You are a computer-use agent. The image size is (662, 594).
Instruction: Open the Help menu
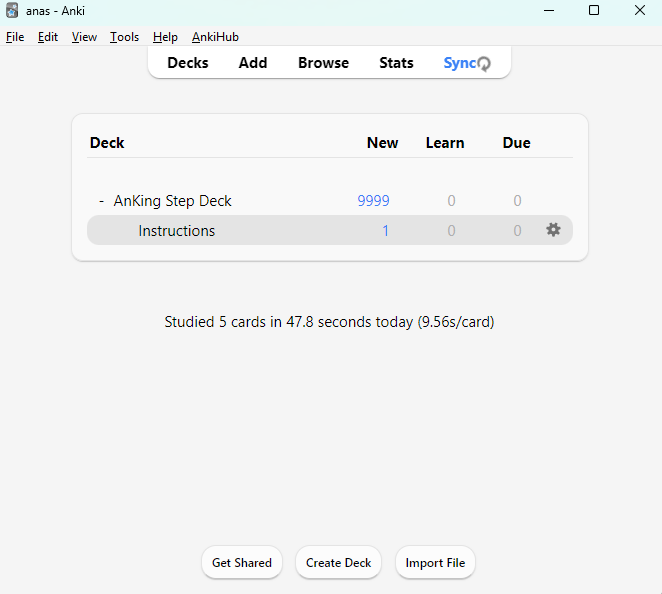[x=165, y=37]
